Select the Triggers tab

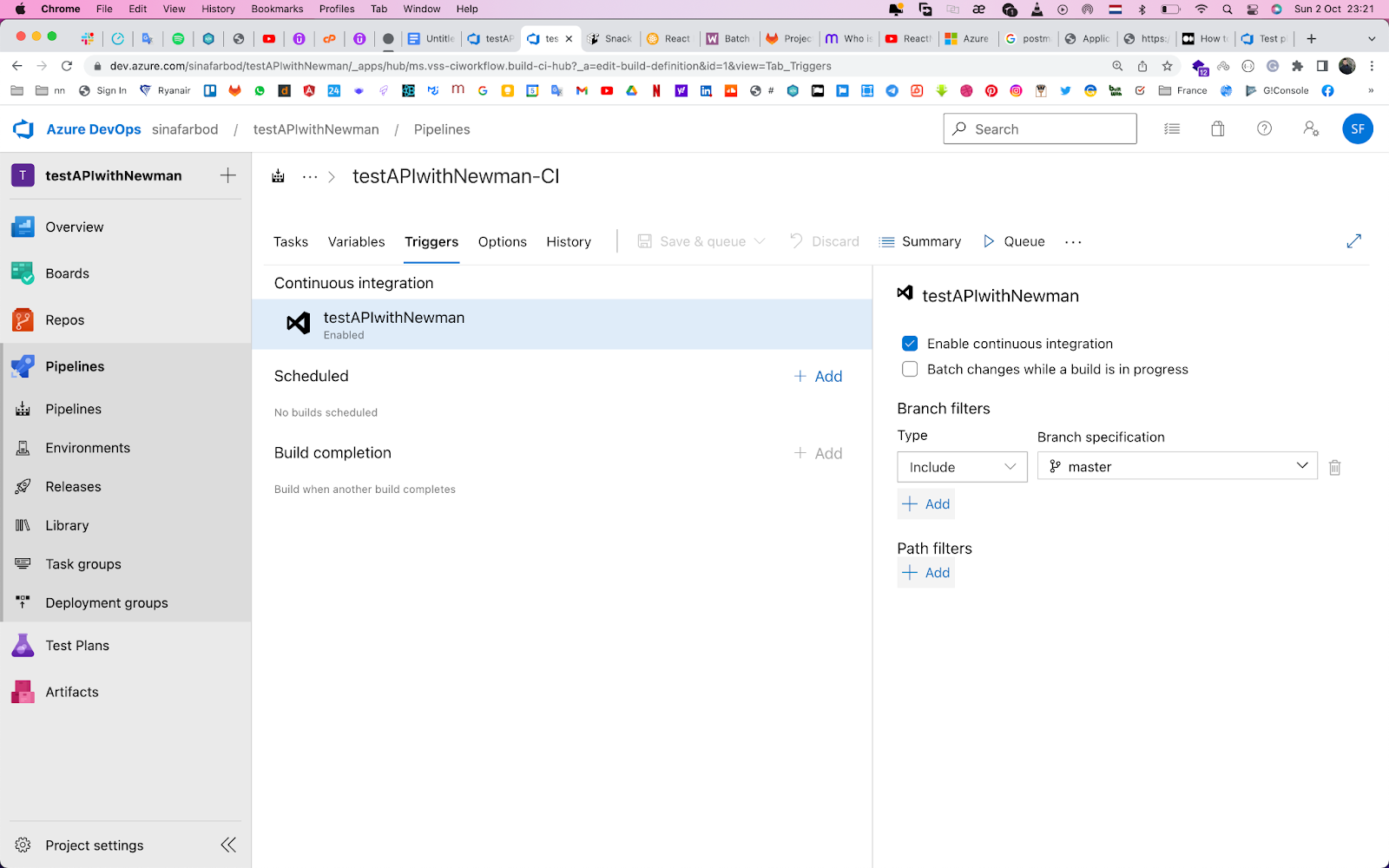point(431,242)
